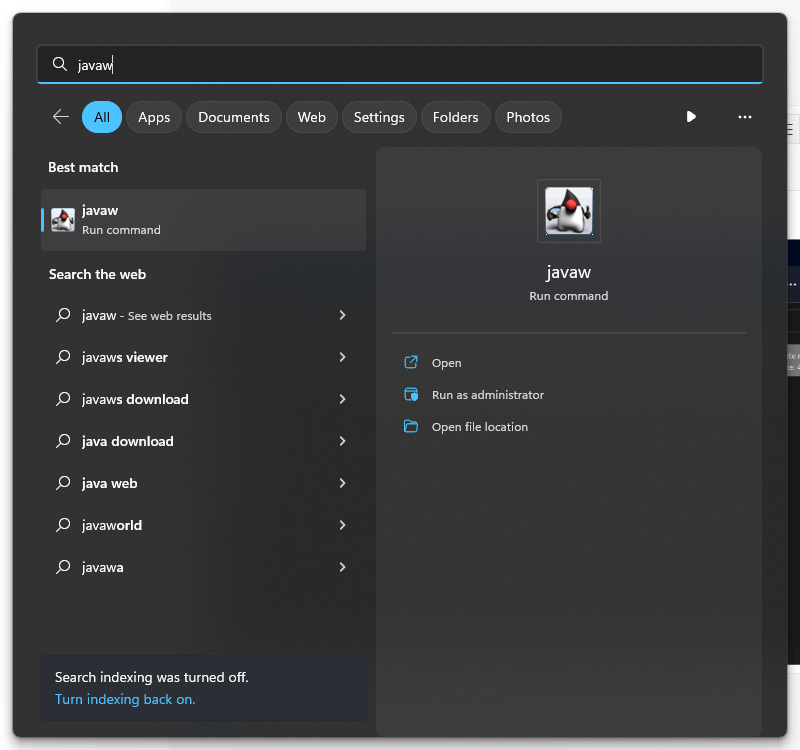Expand javaw See web results chevron
The image size is (800, 750).
point(342,315)
